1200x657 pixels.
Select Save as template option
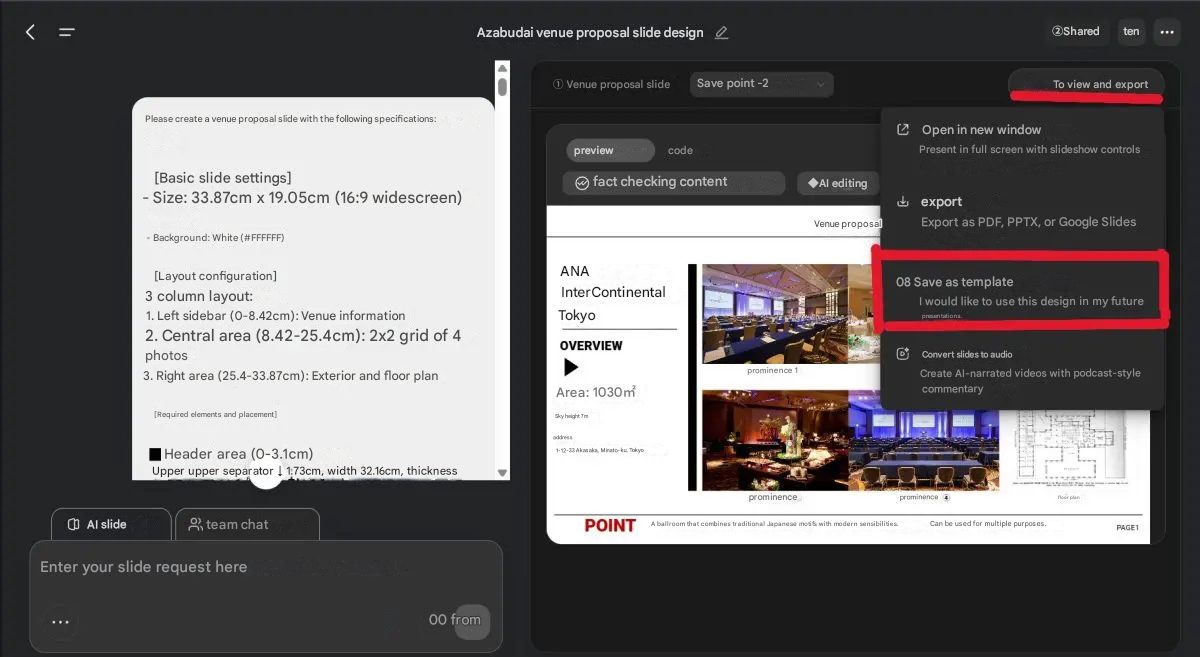pos(1020,290)
